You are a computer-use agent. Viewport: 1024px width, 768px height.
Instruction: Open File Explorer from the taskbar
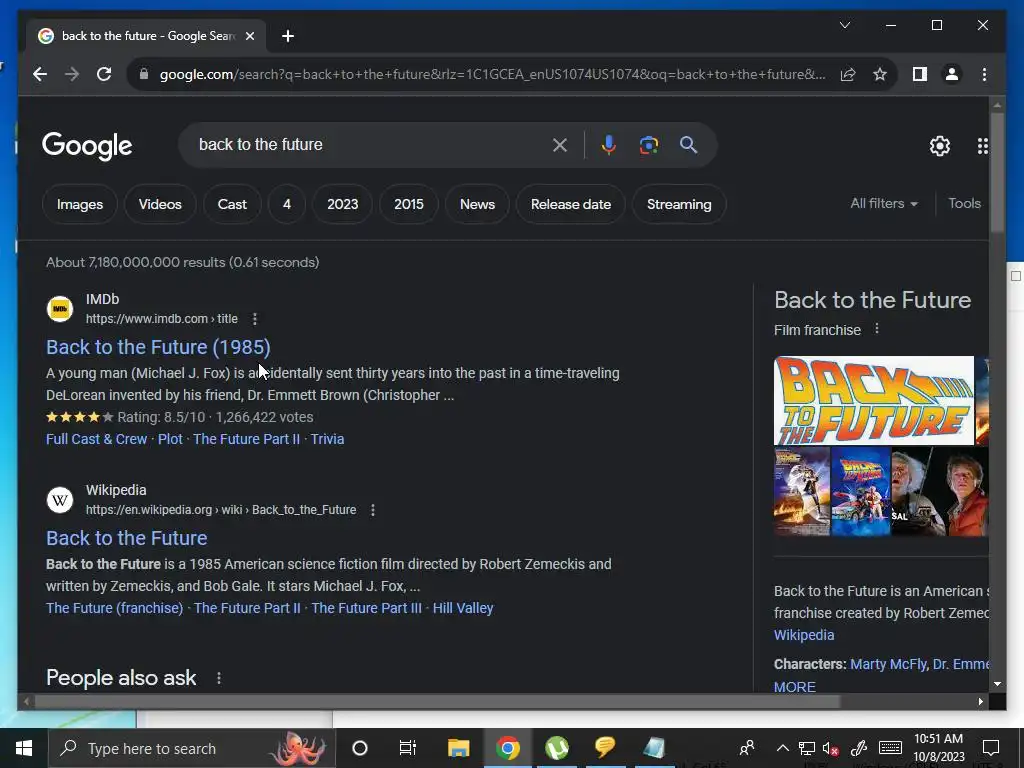click(458, 748)
